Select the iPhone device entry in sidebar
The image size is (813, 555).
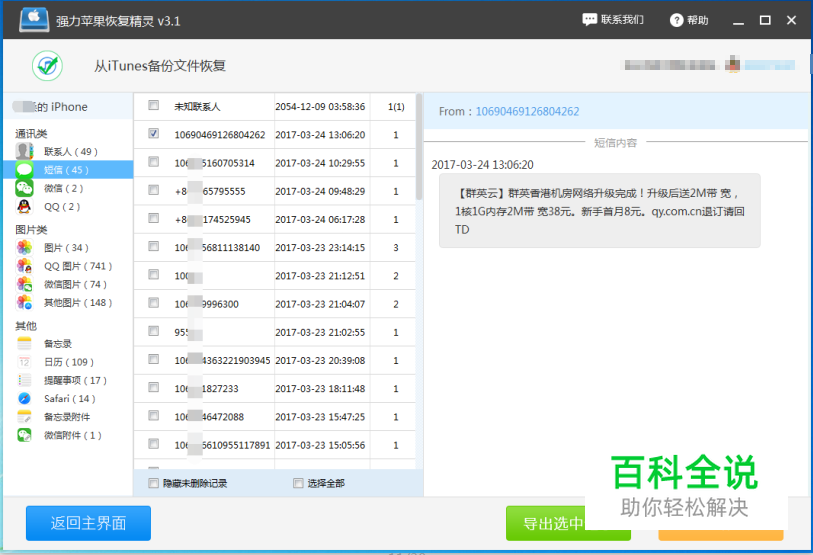click(x=68, y=107)
